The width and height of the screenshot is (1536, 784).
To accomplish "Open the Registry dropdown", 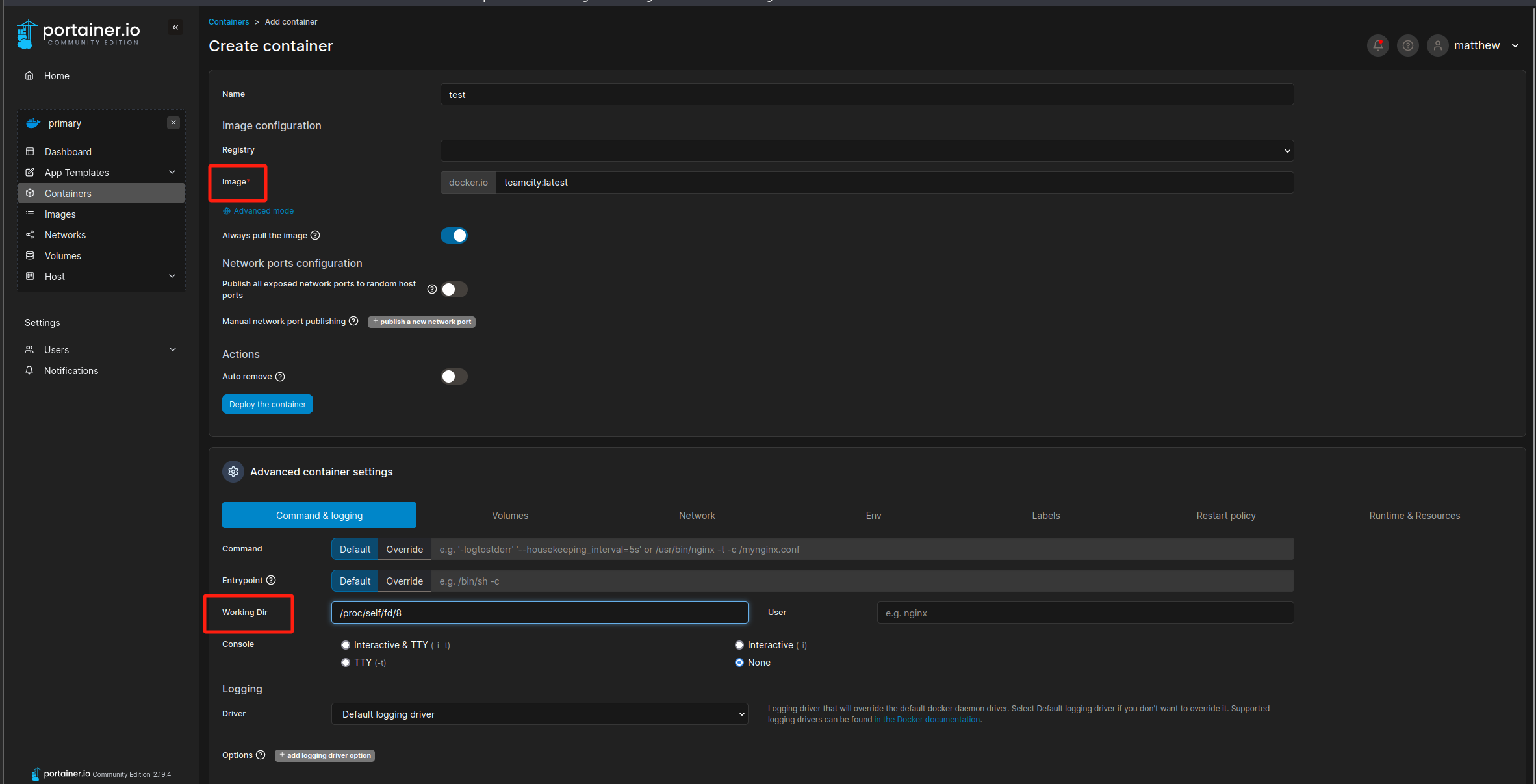I will [x=867, y=151].
